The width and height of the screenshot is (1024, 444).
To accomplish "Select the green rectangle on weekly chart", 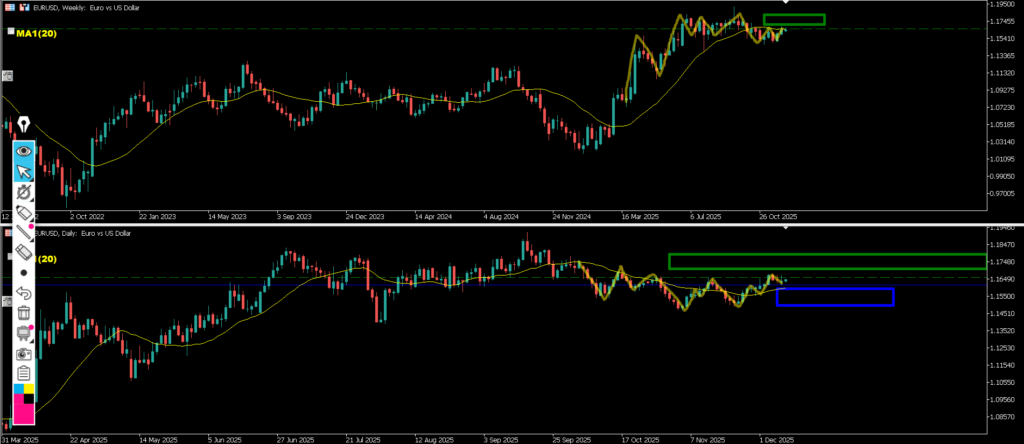I will pyautogui.click(x=793, y=19).
